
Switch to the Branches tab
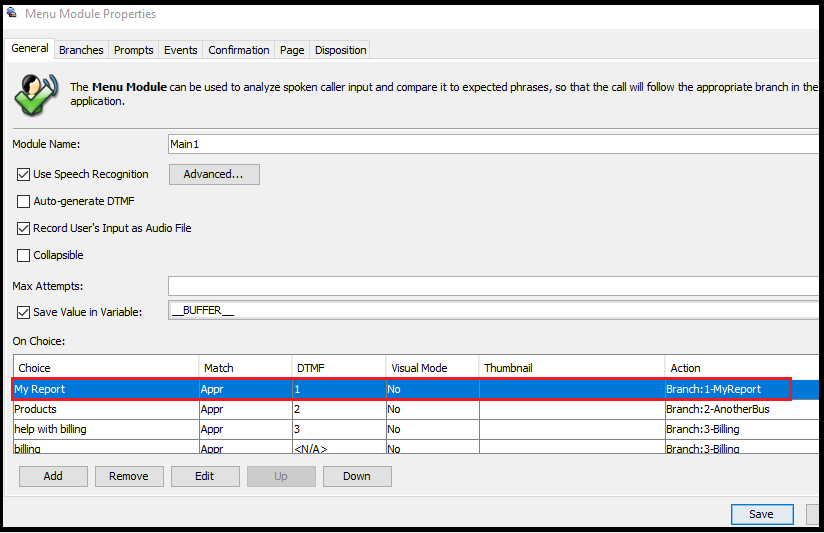81,50
